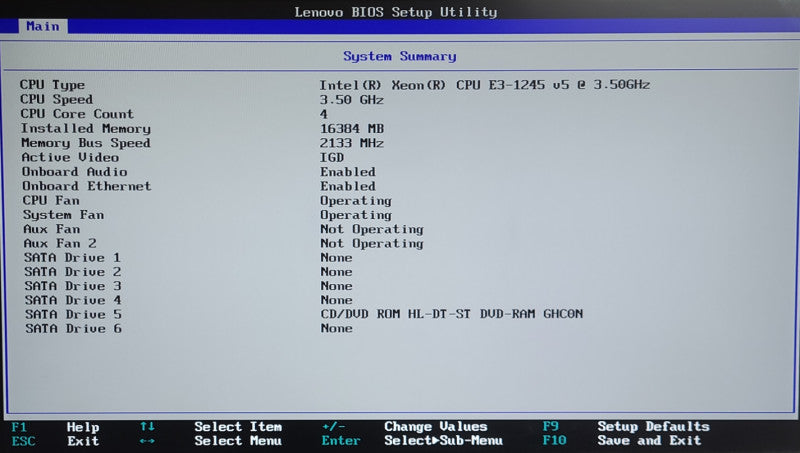The width and height of the screenshot is (800, 453).
Task: Click the +/- key hint
Action: (334, 426)
